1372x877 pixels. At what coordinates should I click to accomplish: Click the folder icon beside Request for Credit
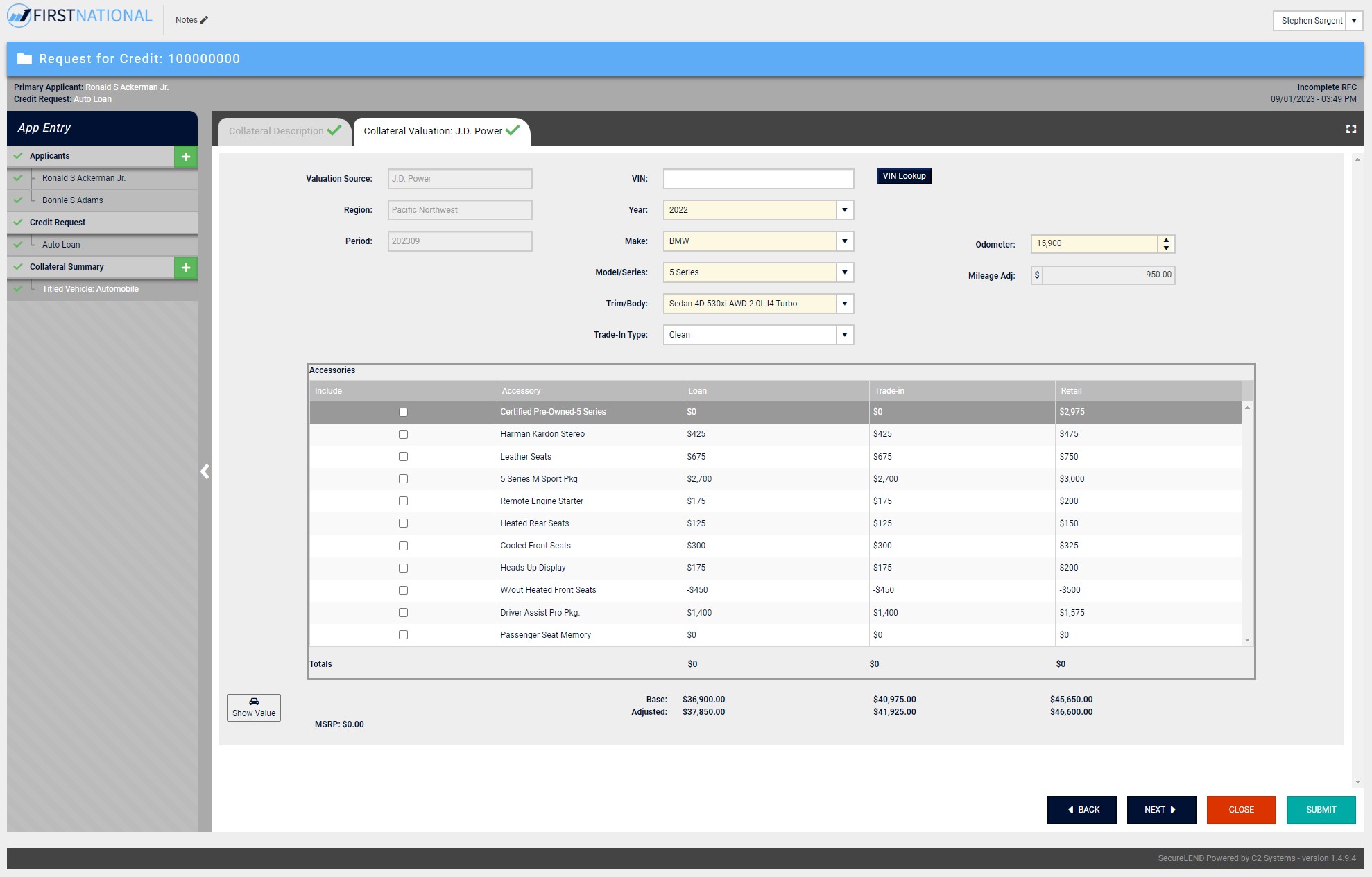click(24, 59)
